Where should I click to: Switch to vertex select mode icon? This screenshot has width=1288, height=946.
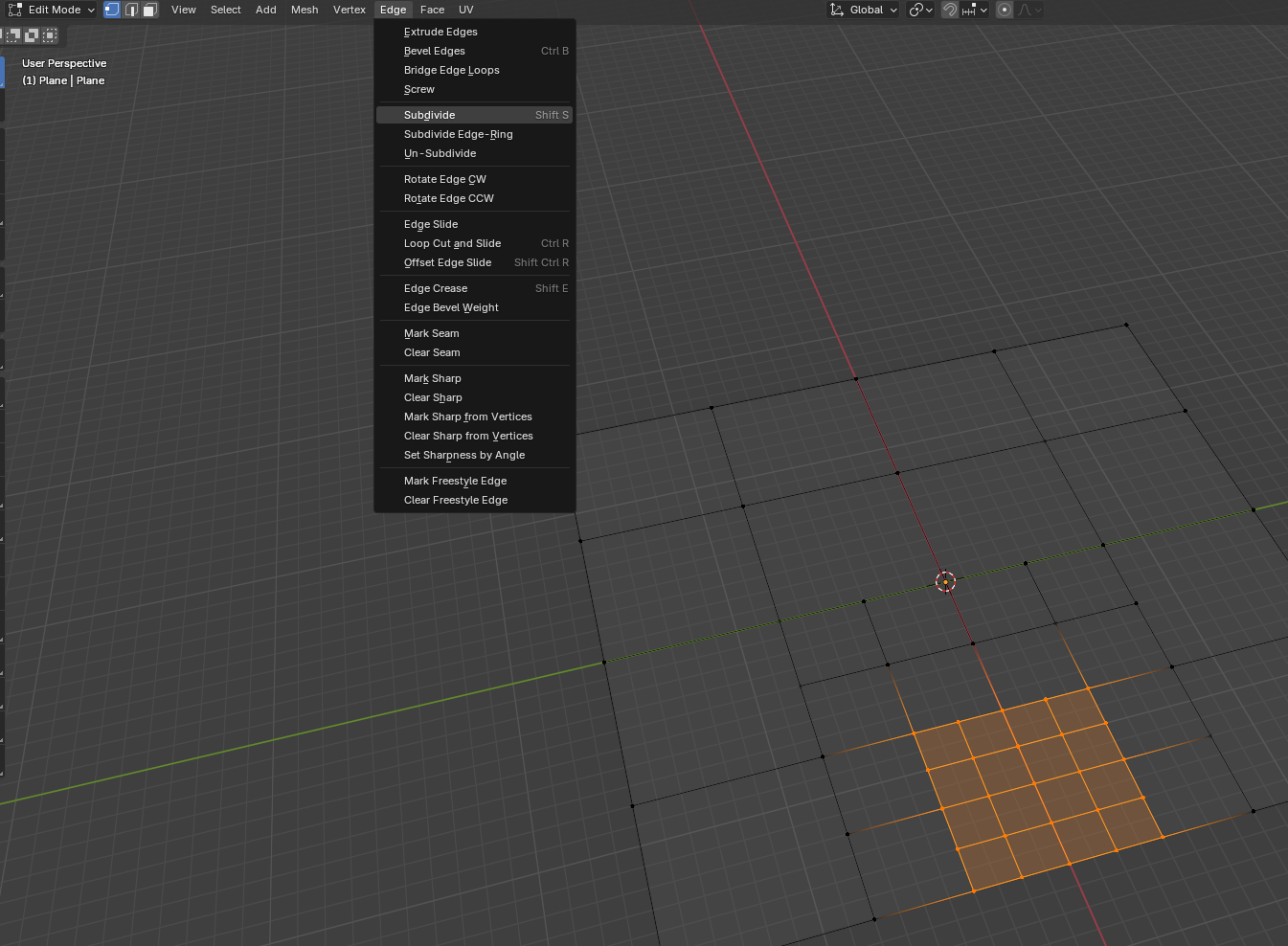112,10
